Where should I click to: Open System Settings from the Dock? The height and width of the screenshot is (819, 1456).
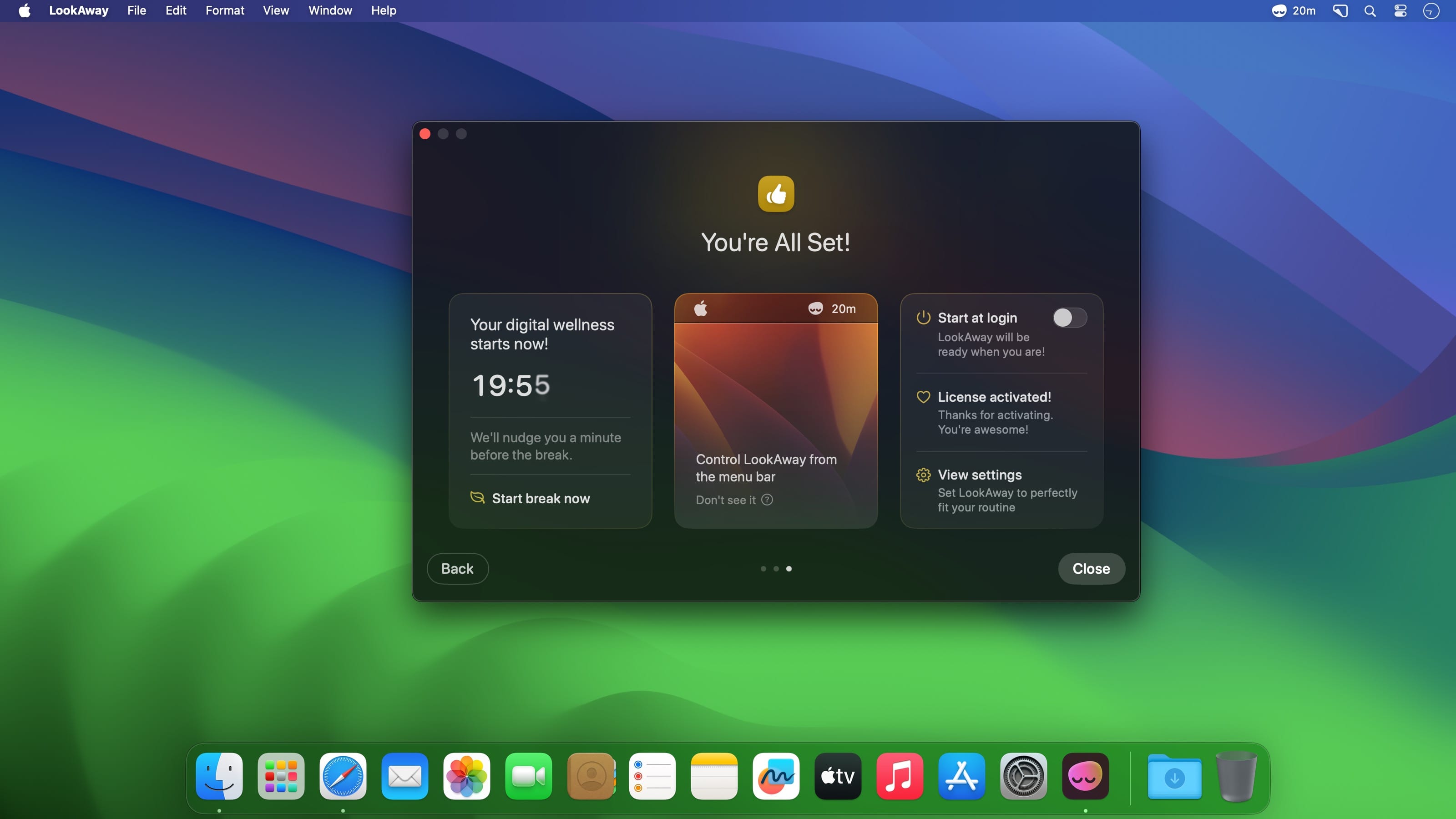(x=1023, y=776)
